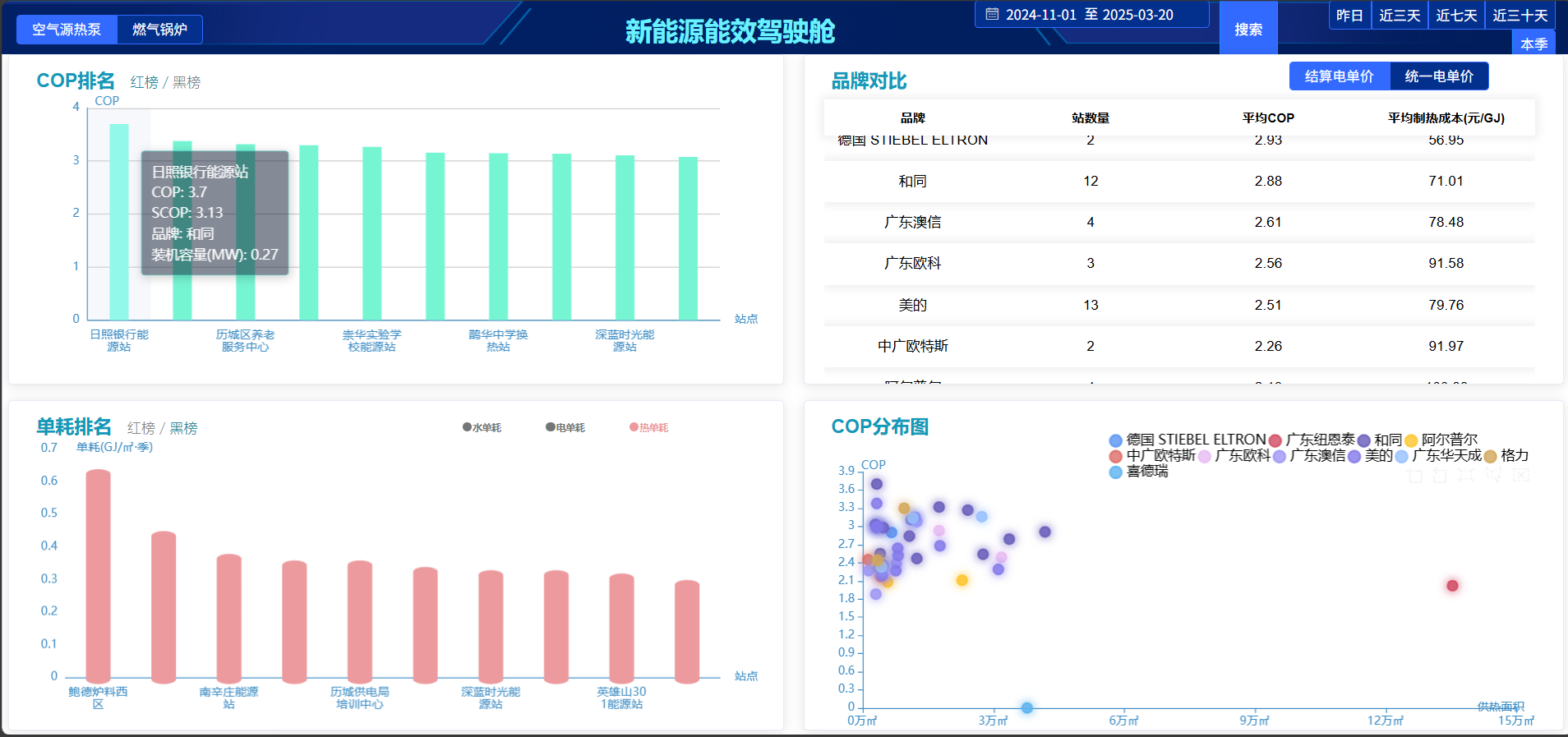Image resolution: width=1568 pixels, height=737 pixels.
Task: Click the 2.61 average COP value
Action: coord(1268,222)
